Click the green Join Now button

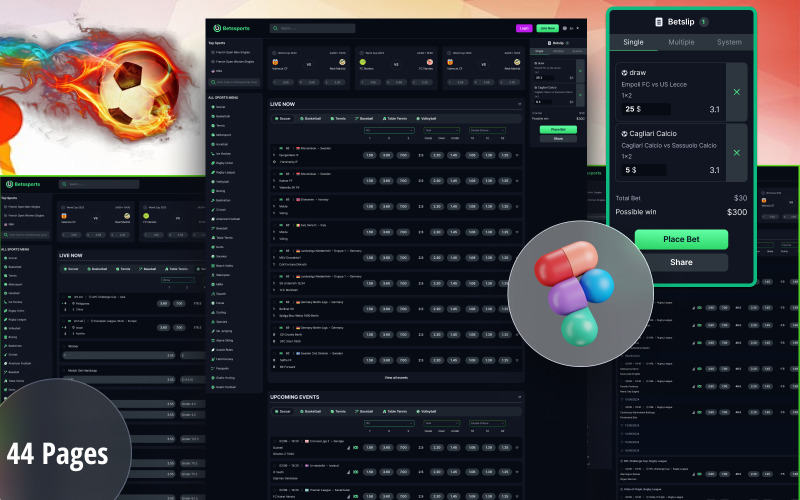[x=547, y=28]
